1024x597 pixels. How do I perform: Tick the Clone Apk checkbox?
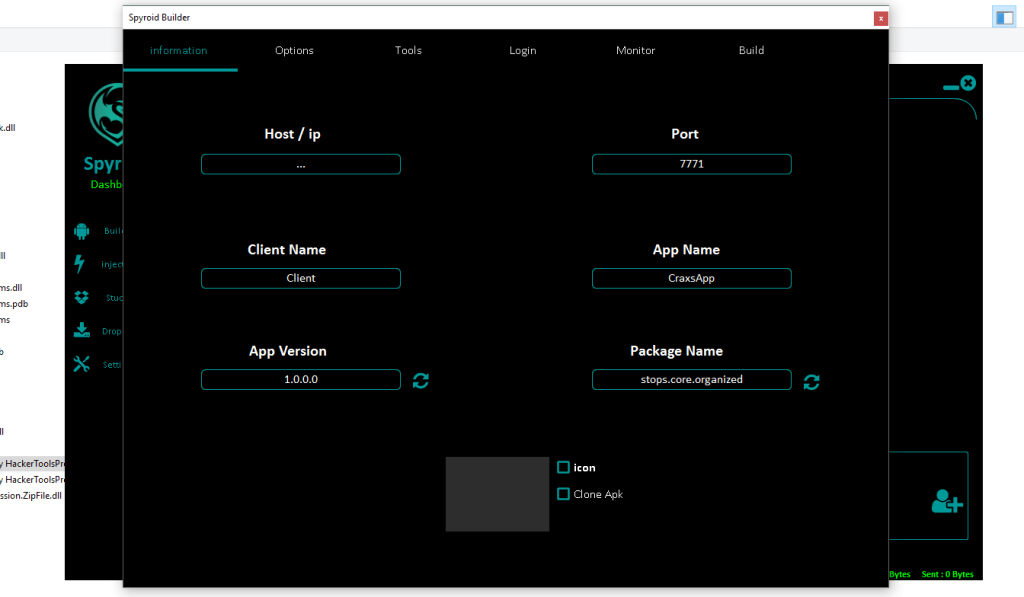tap(563, 494)
